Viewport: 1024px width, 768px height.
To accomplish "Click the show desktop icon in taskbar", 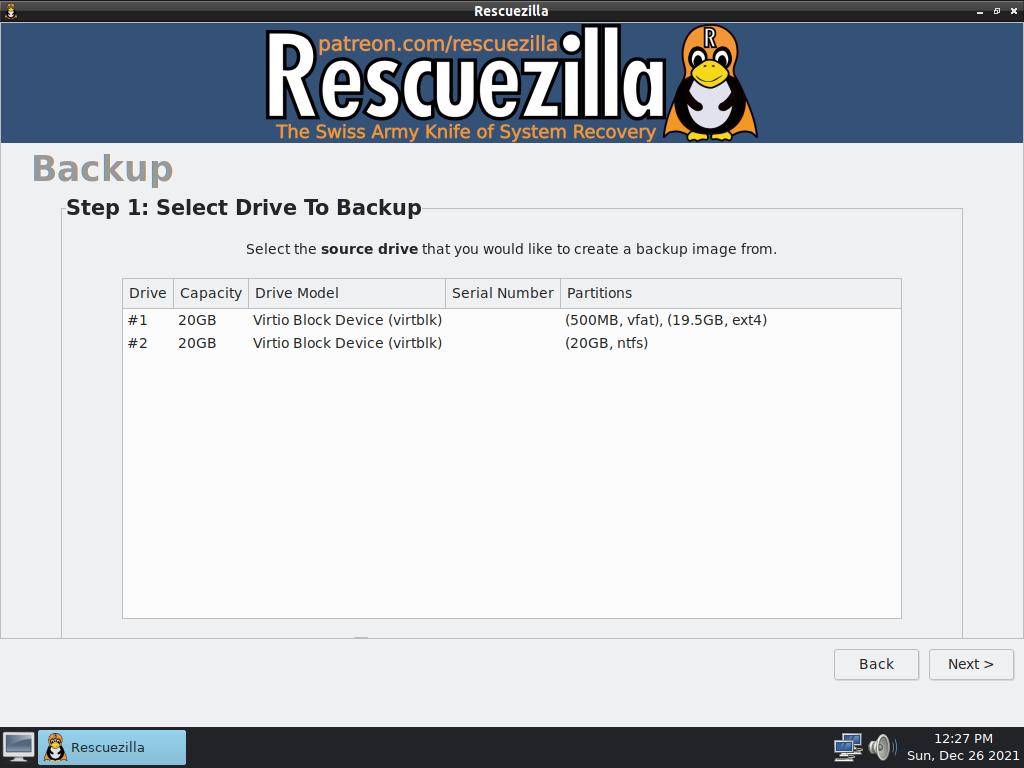I will click(18, 747).
